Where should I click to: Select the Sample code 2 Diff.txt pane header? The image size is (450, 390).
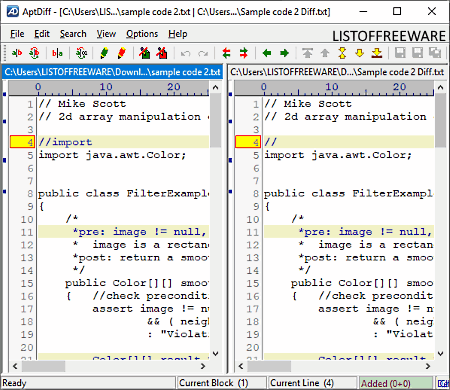click(337, 72)
